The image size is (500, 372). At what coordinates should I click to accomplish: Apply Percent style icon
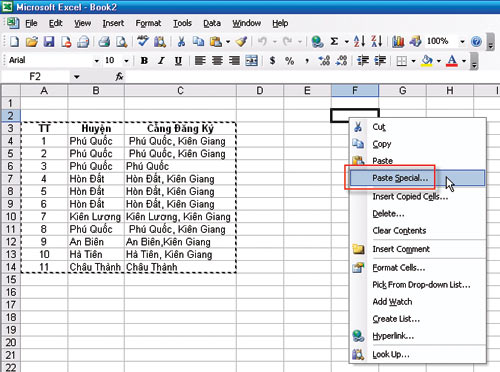[x=289, y=61]
